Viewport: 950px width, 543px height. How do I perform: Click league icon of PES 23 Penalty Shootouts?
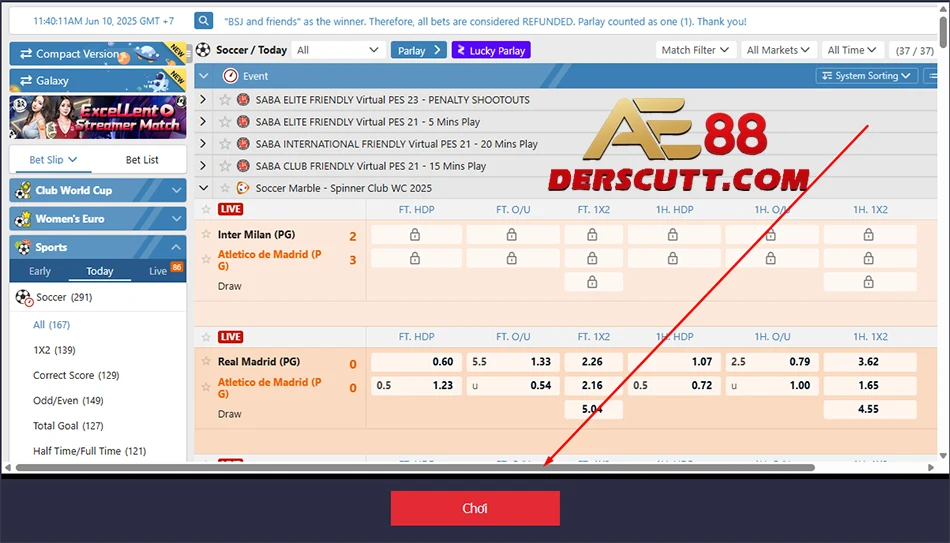[243, 99]
